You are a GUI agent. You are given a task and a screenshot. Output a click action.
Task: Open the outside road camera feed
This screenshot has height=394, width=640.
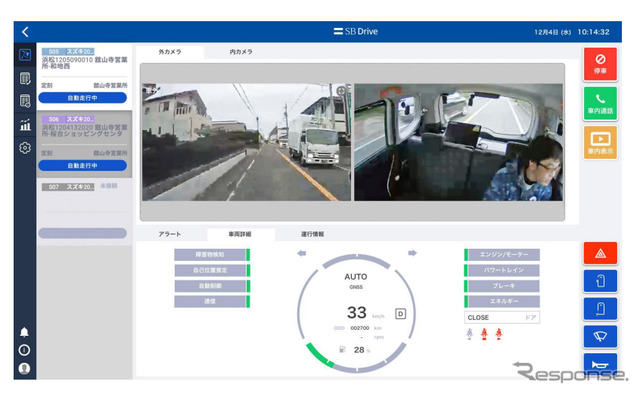[x=246, y=142]
